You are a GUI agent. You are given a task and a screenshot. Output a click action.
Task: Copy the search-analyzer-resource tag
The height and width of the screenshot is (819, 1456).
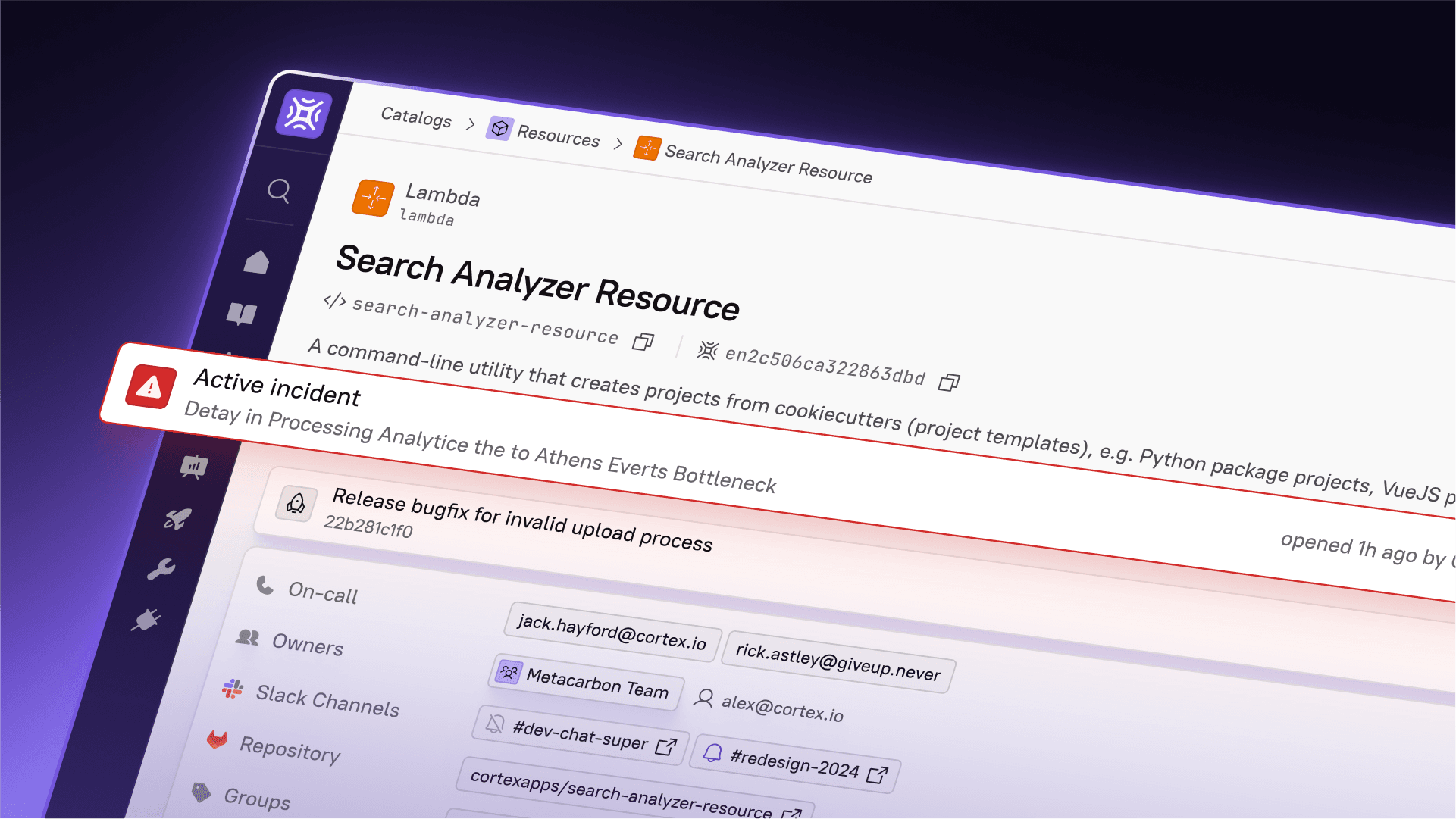[642, 342]
